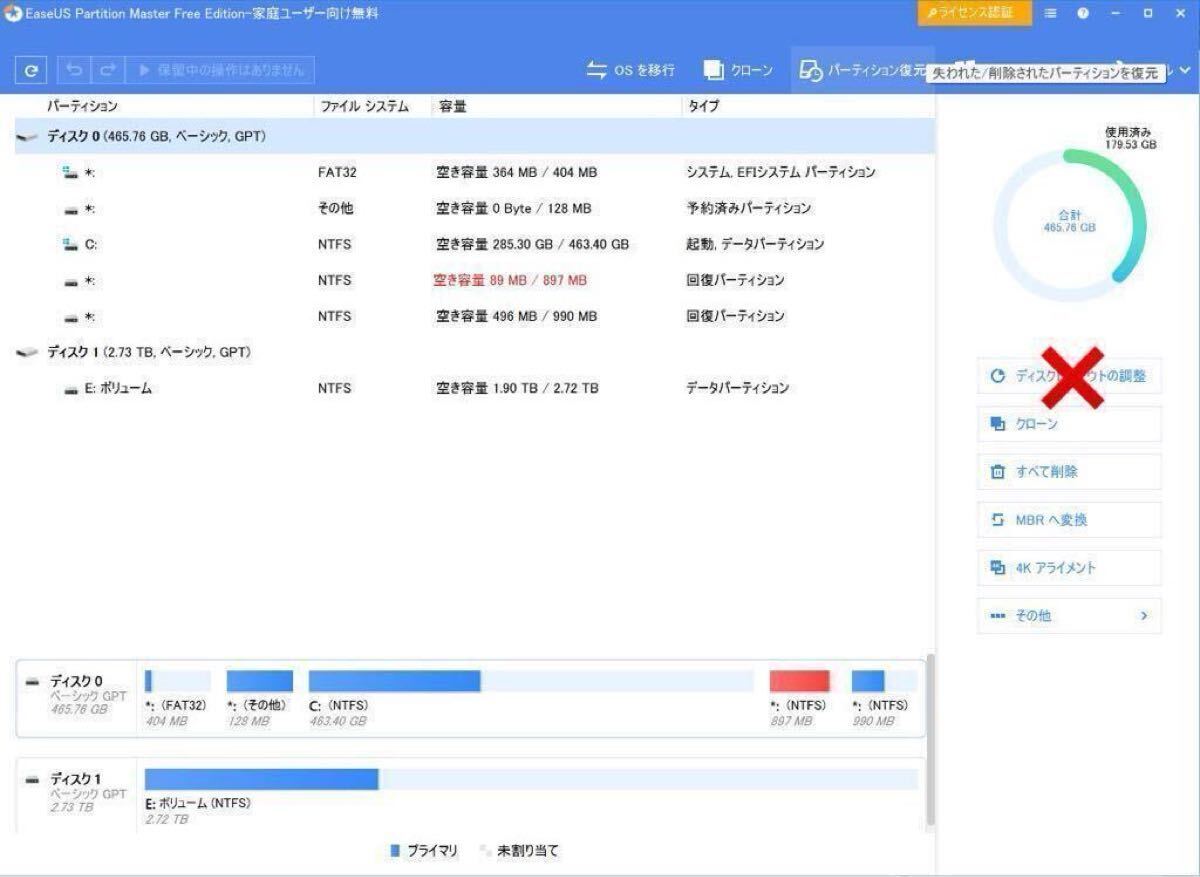Viewport: 1200px width, 877px height.
Task: Expand the chevron dropdown at toolbar's right end
Action: pyautogui.click(x=1185, y=70)
